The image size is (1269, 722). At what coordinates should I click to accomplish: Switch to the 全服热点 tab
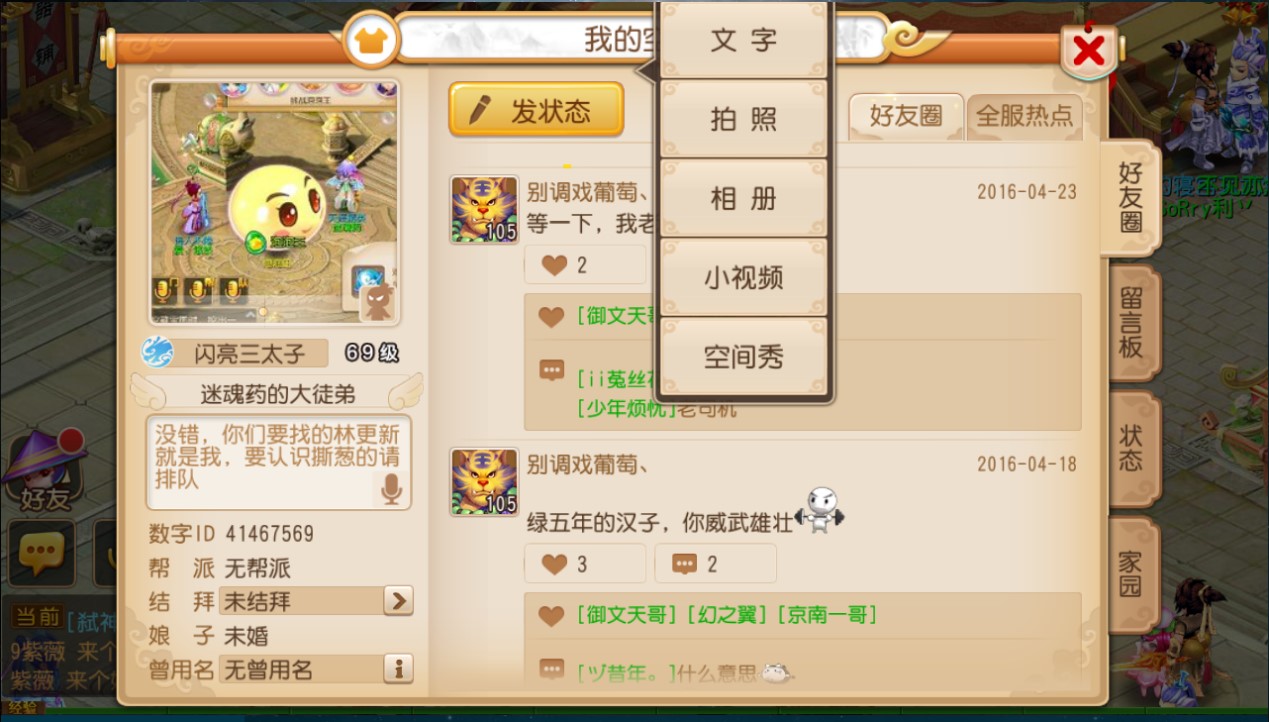[1024, 116]
